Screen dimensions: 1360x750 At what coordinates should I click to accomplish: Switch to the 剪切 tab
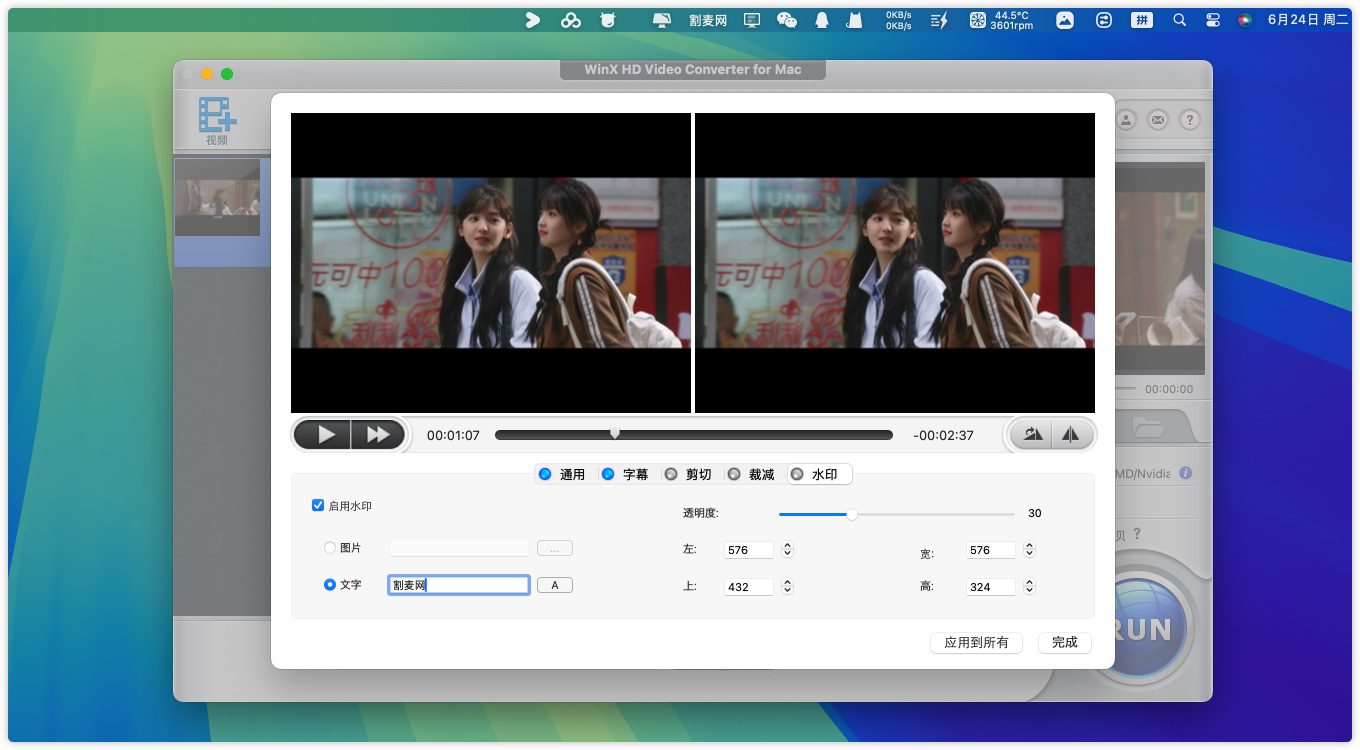(688, 474)
